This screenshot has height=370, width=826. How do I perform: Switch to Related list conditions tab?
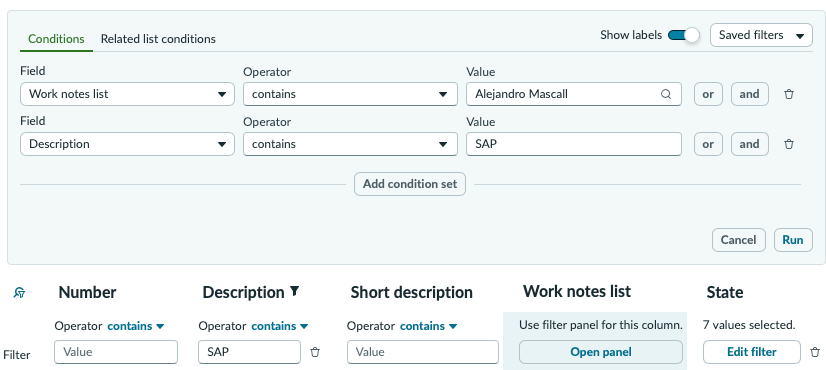click(x=158, y=39)
